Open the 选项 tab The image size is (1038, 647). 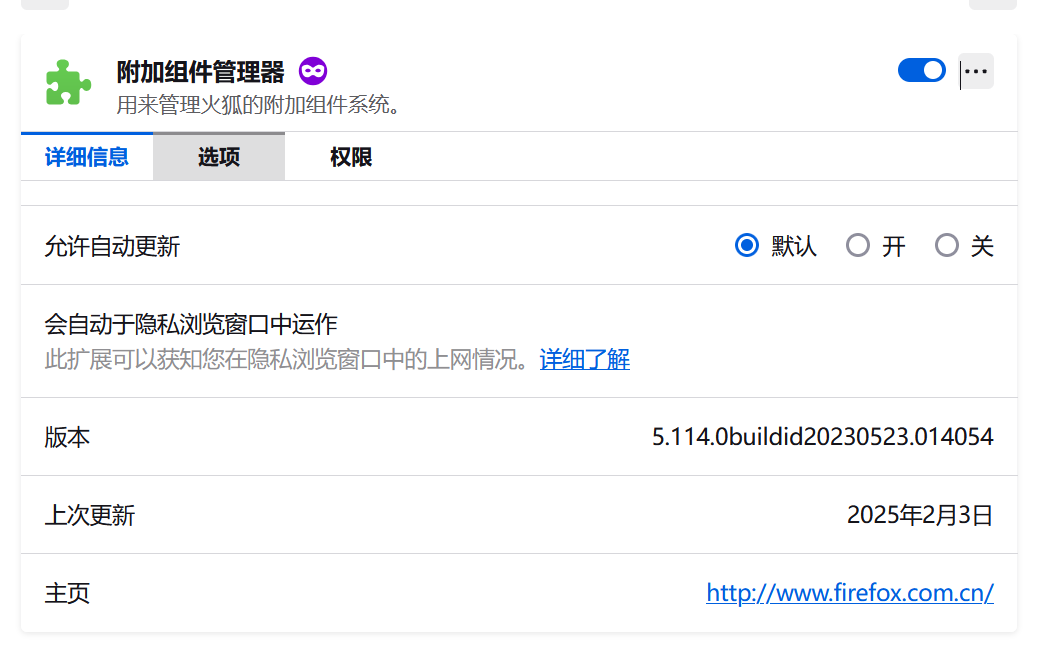(219, 157)
